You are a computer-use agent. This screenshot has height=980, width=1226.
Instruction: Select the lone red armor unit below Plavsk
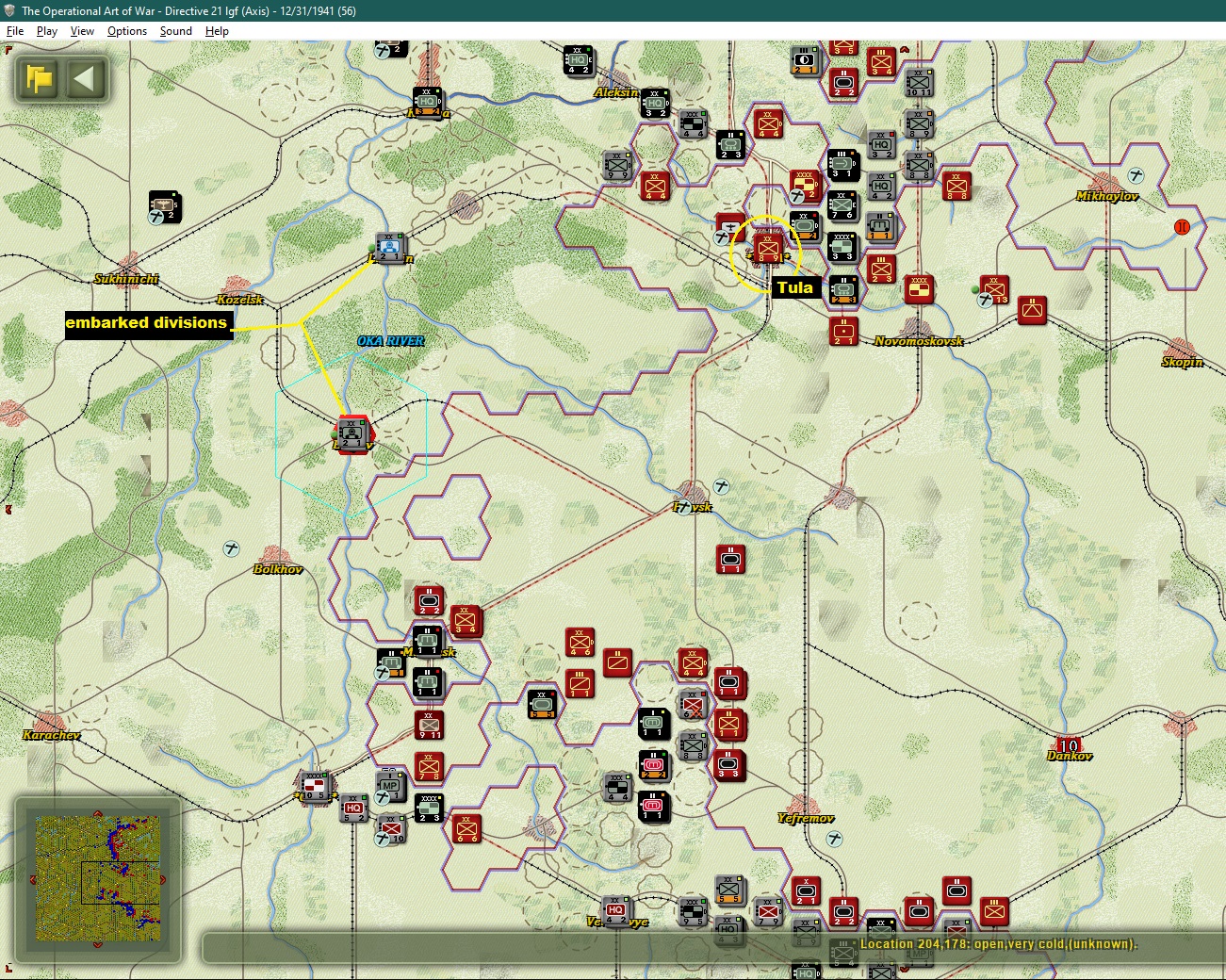[x=730, y=560]
